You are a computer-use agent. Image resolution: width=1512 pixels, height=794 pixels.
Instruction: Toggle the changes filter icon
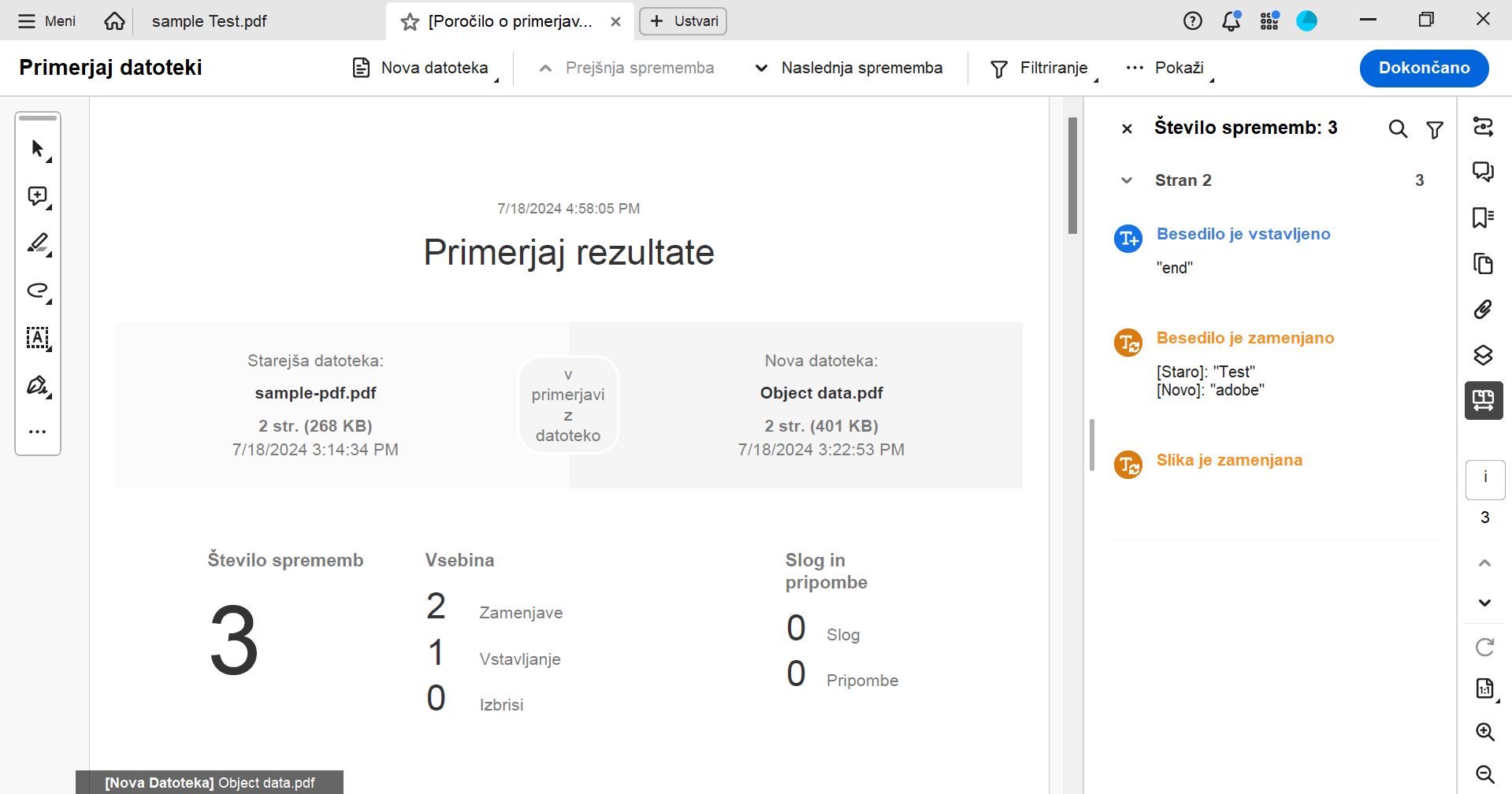pos(1435,128)
